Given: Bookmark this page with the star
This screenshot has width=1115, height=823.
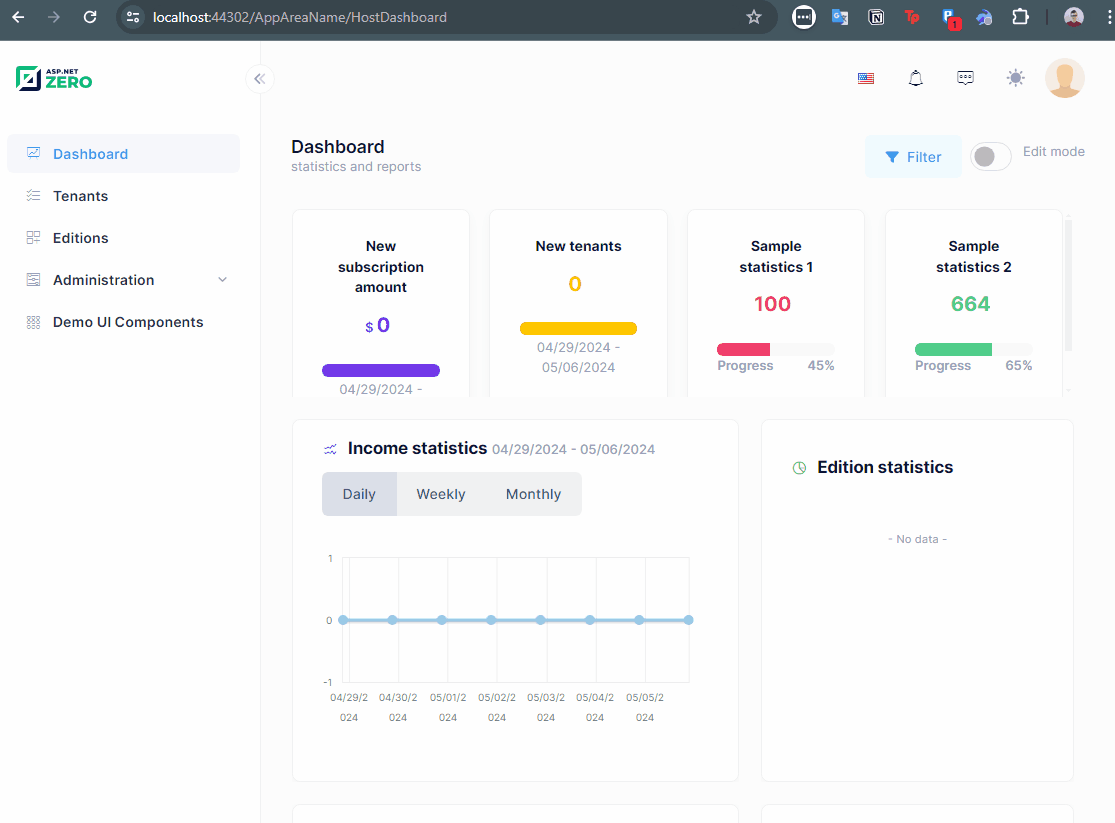Looking at the screenshot, I should 754,17.
